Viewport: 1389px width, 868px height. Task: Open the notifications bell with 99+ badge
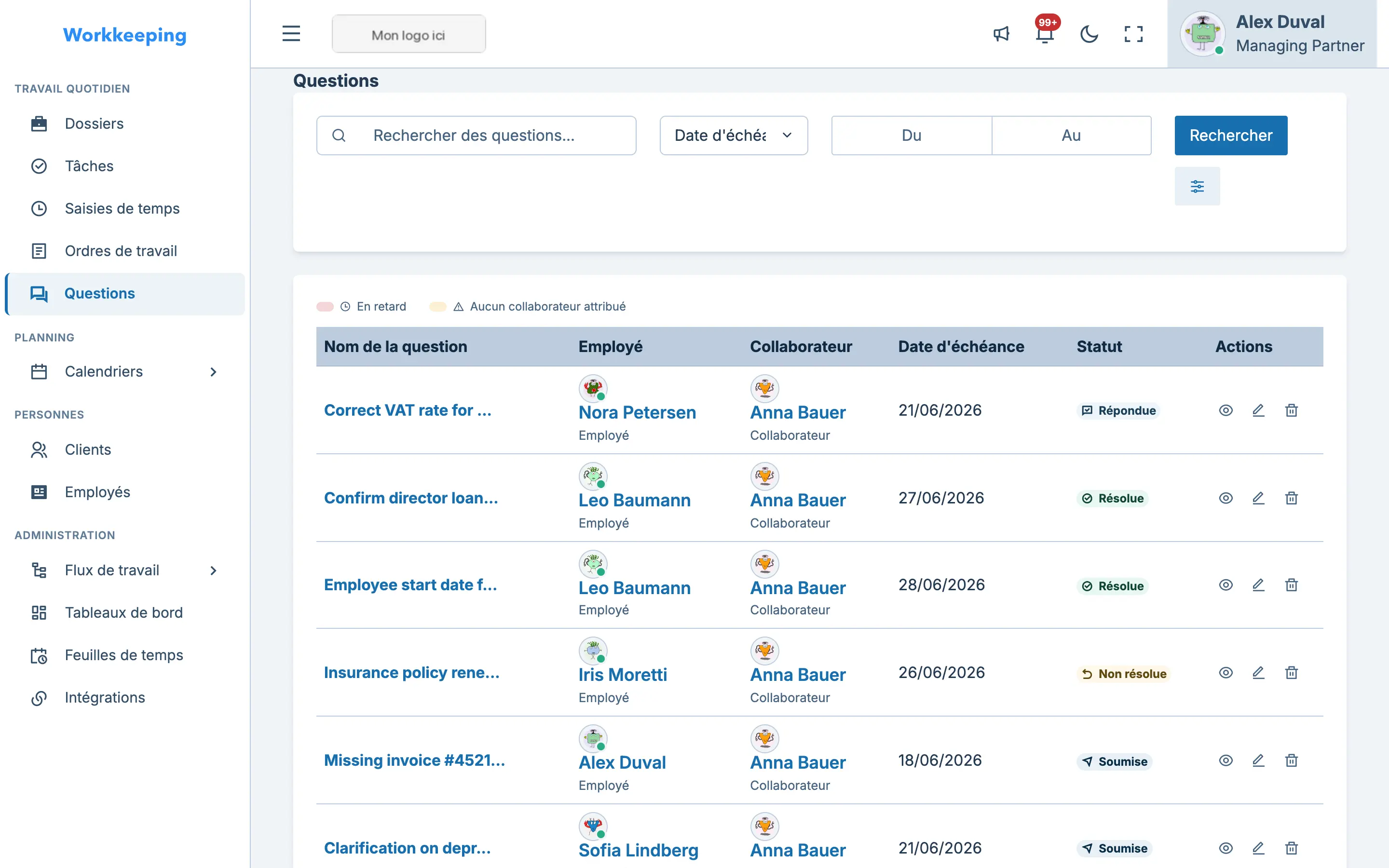[x=1045, y=34]
